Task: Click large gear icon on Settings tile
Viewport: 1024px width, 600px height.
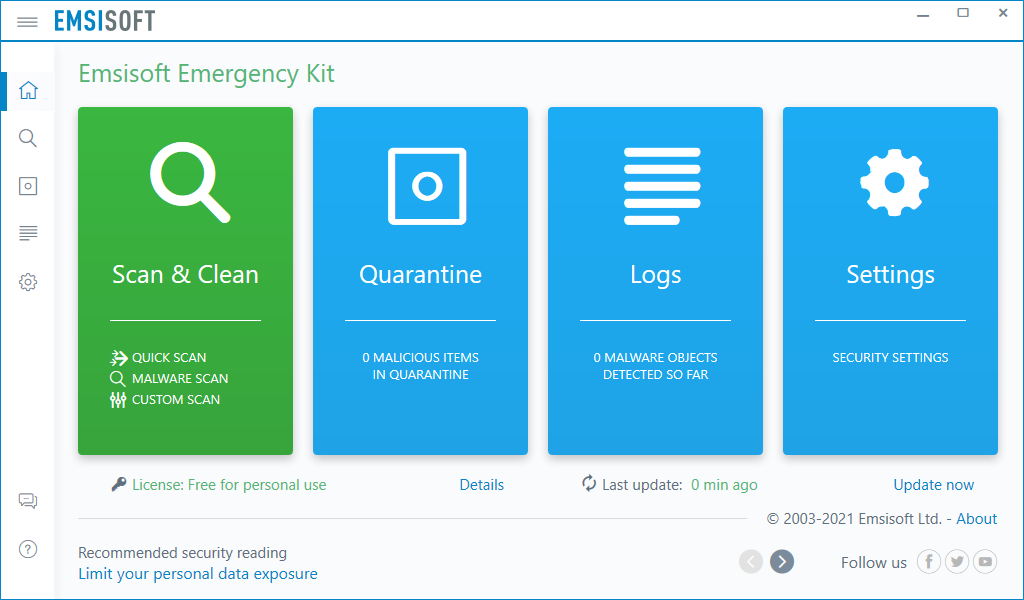Action: (894, 183)
